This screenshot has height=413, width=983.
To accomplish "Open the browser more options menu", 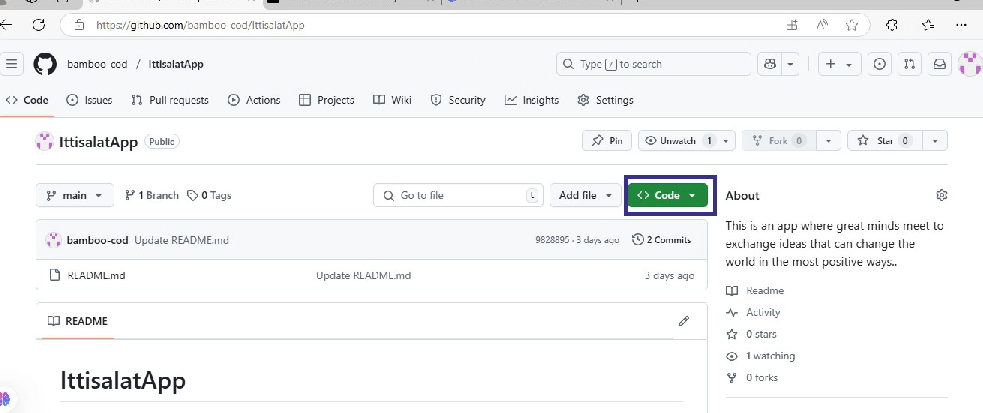I will [962, 25].
